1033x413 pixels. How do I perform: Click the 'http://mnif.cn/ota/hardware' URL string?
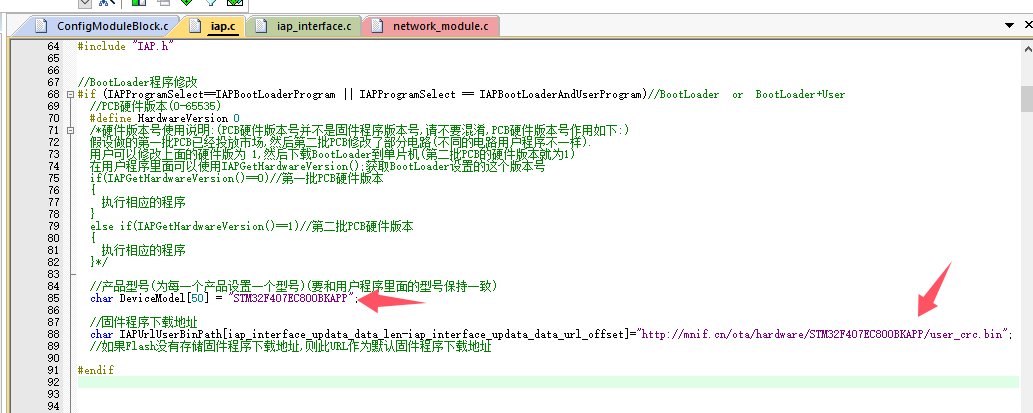[x=823, y=334]
